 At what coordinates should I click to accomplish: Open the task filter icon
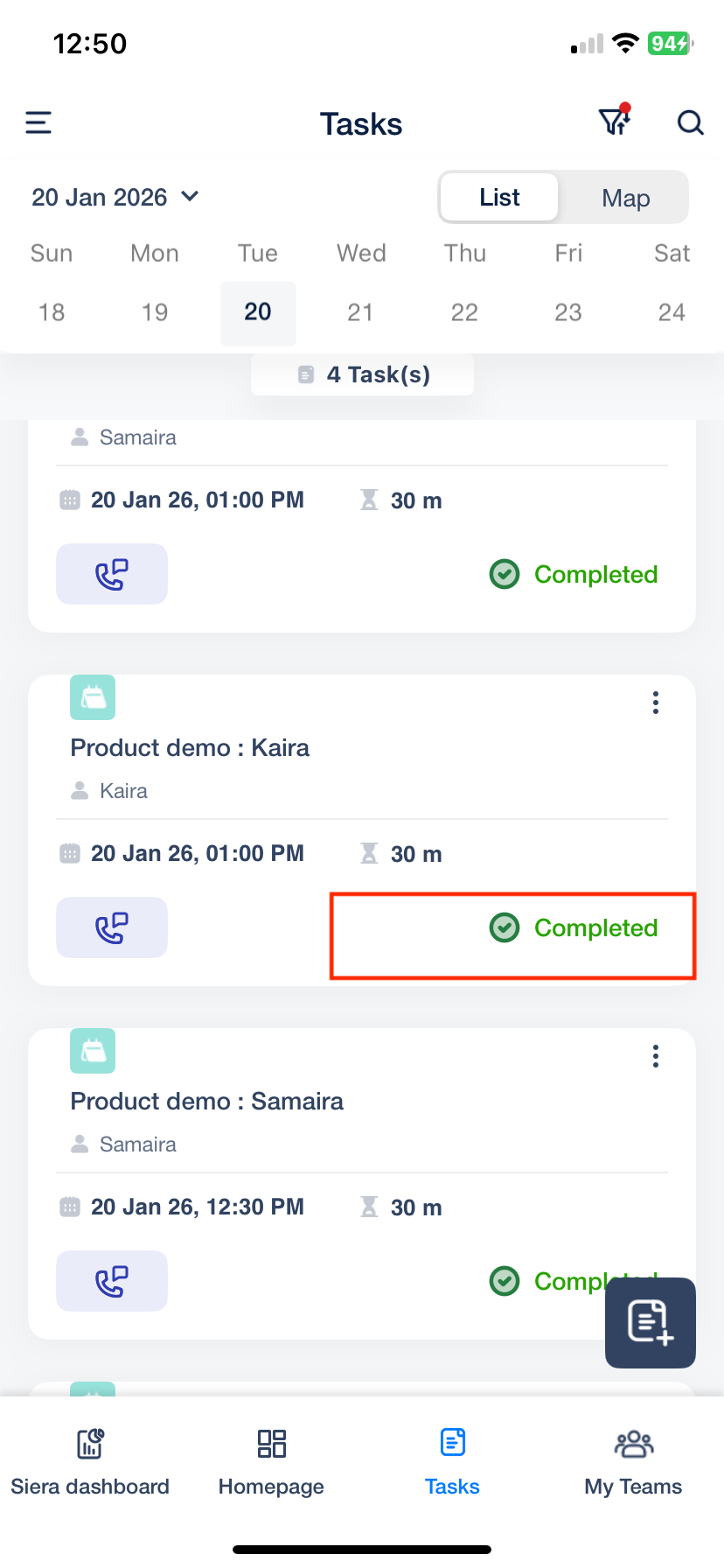click(614, 122)
